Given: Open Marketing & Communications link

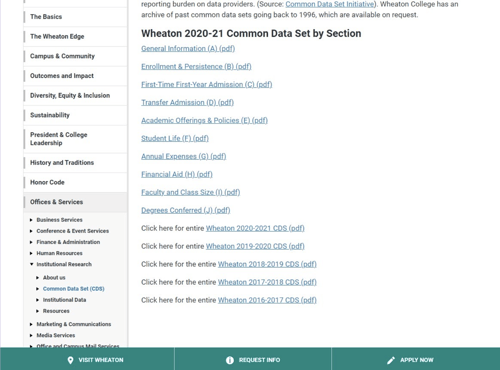Looking at the screenshot, I should pos(74,324).
